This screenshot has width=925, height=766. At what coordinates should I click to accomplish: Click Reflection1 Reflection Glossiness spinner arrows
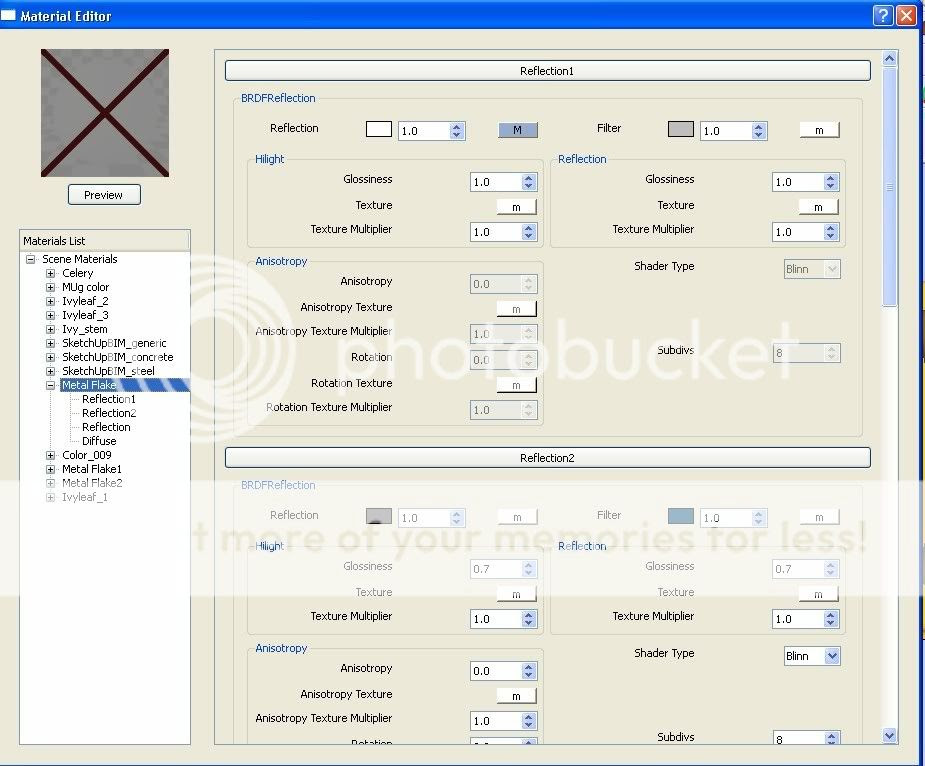click(831, 182)
